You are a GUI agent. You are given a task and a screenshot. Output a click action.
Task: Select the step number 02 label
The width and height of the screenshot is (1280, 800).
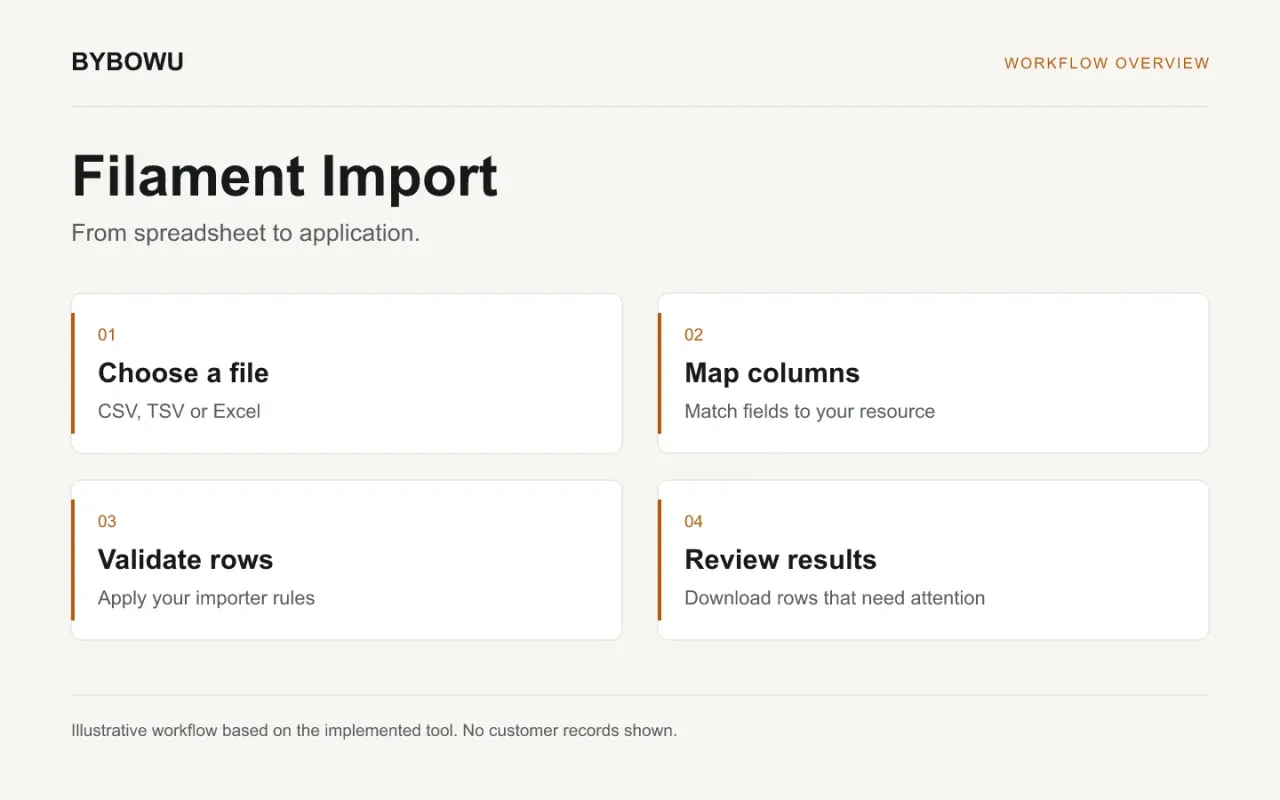(694, 335)
